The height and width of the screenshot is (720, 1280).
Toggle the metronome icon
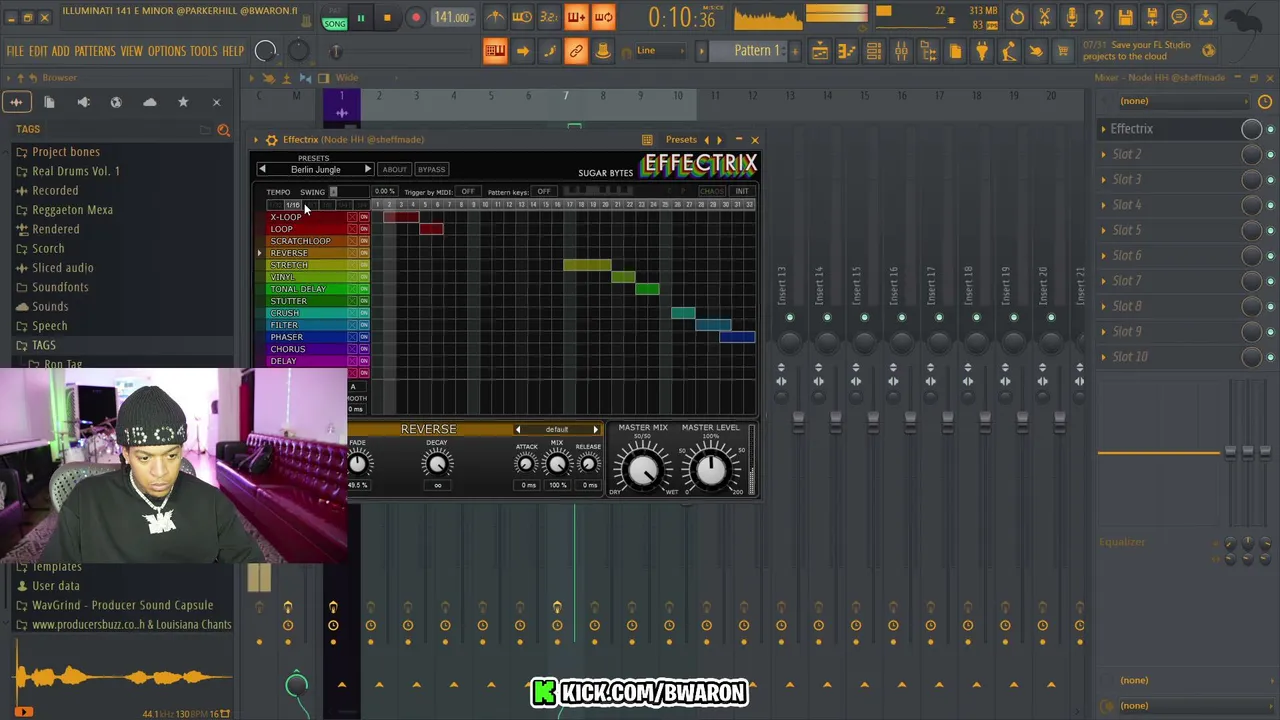pos(495,17)
